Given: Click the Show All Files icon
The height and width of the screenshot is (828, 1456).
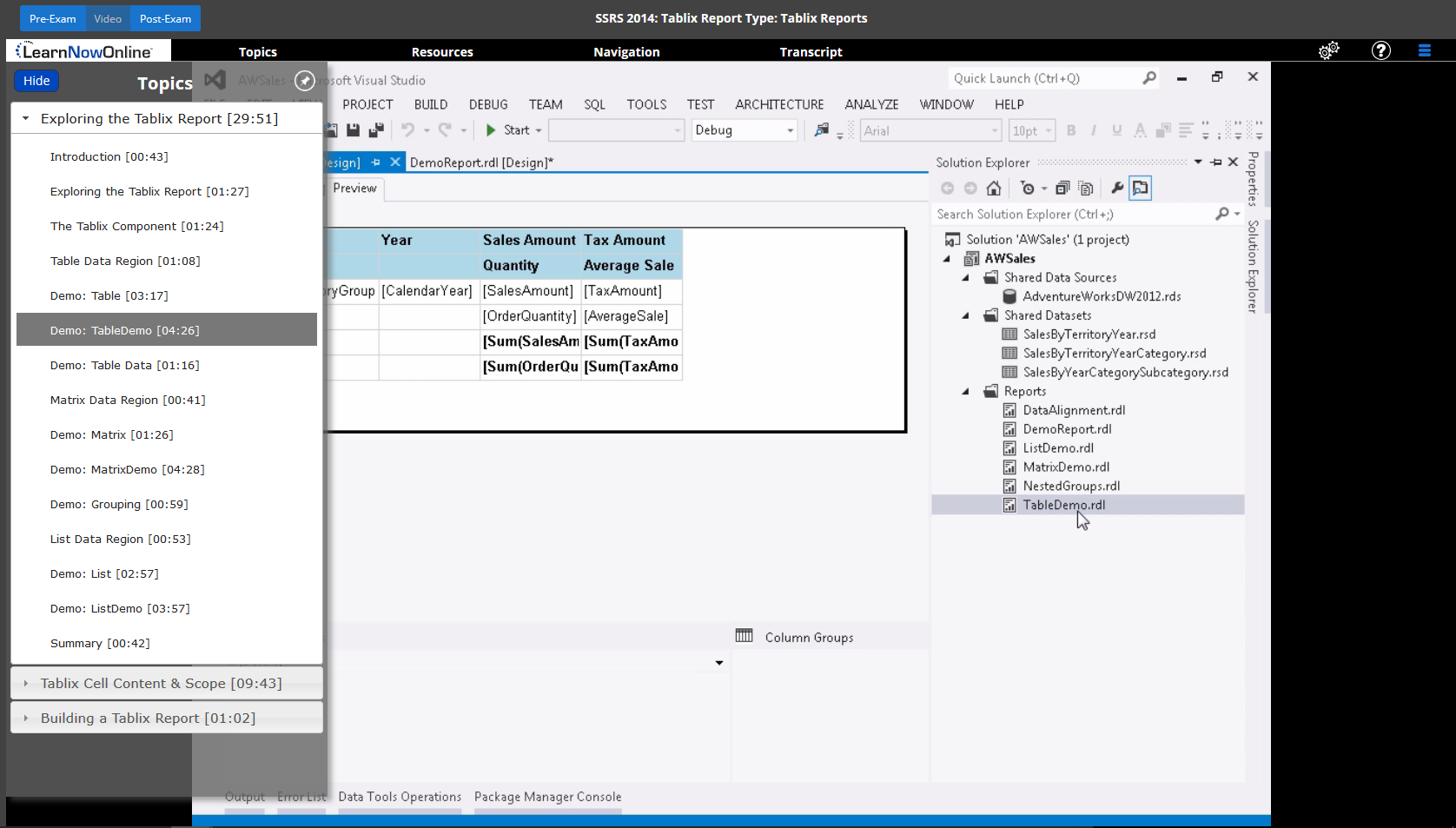Looking at the screenshot, I should tap(1085, 189).
